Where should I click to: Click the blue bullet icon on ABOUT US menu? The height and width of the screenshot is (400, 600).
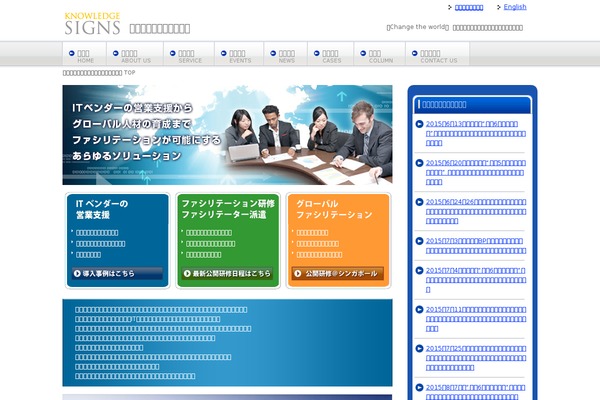pyautogui.click(x=116, y=53)
